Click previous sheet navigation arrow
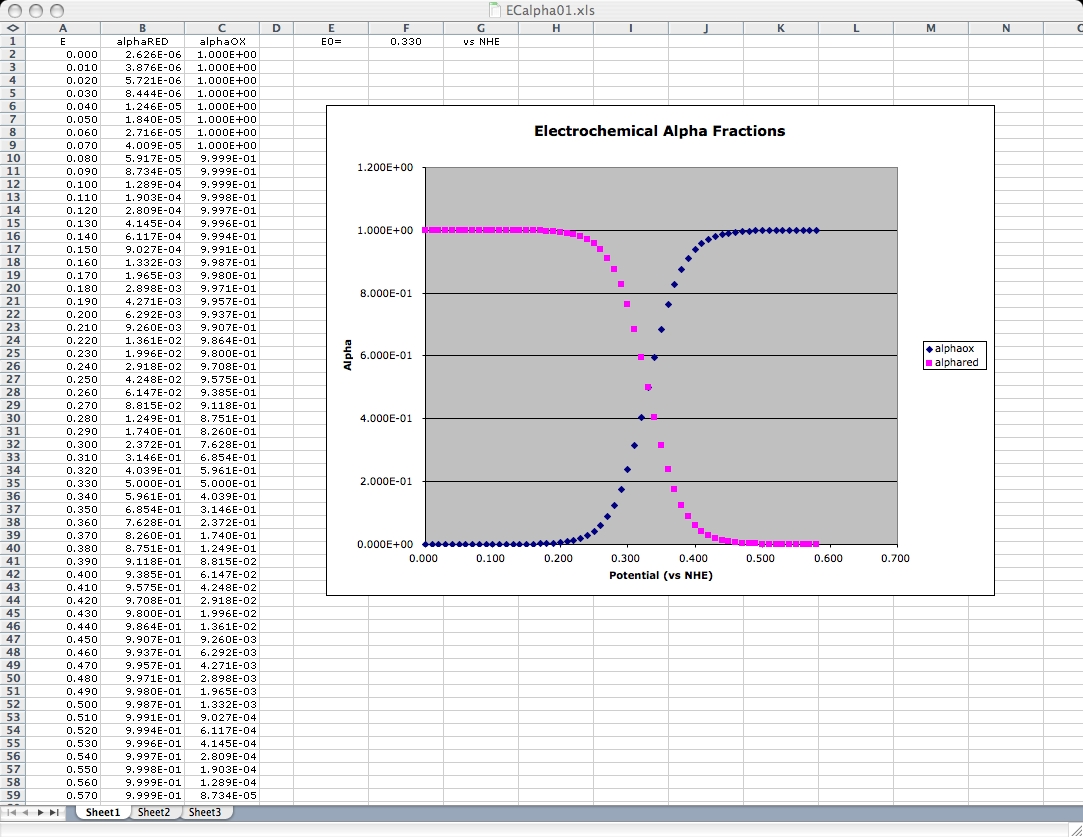Image resolution: width=1083 pixels, height=837 pixels. (x=25, y=813)
